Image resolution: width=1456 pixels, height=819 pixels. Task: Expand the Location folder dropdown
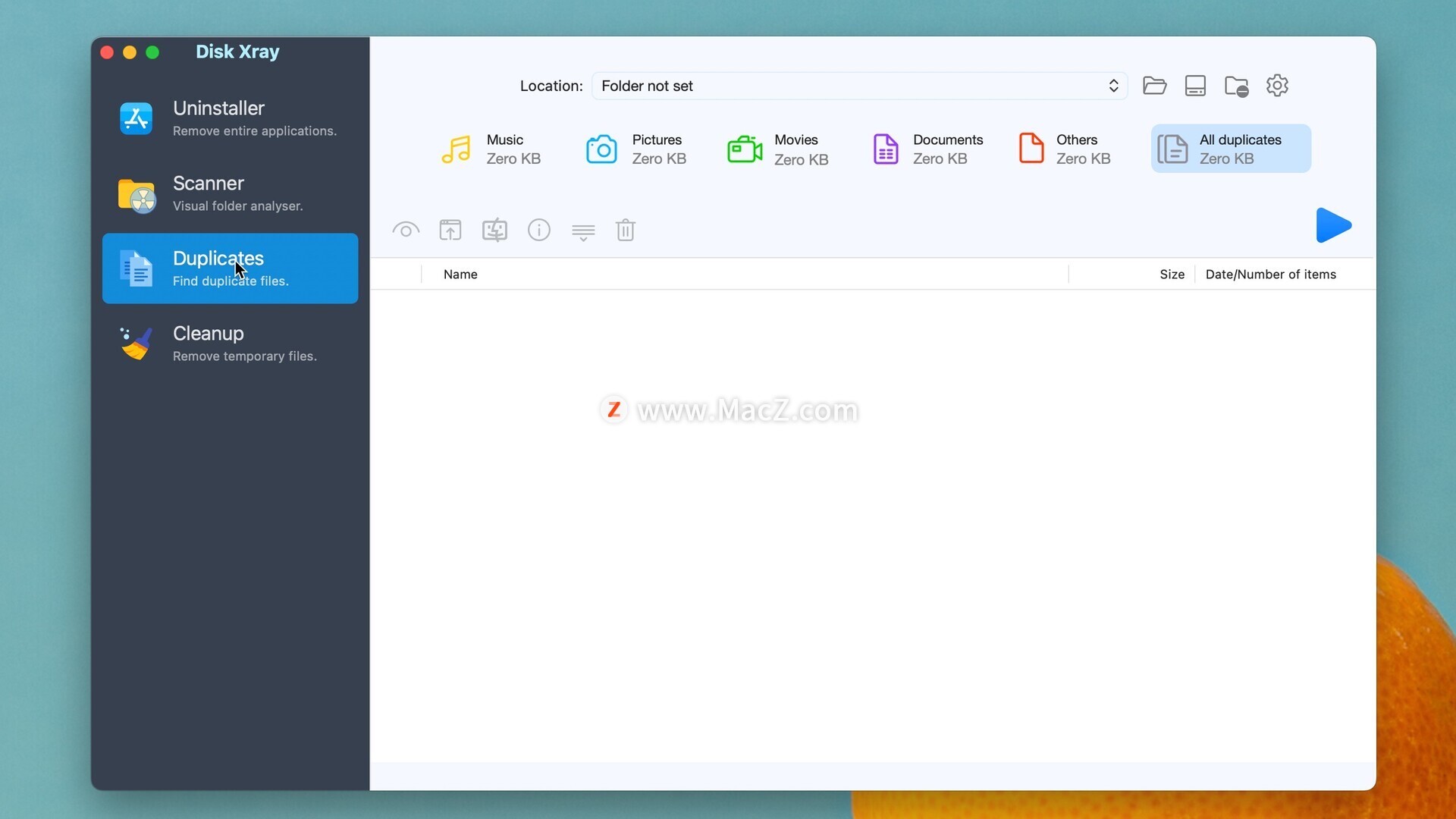pos(859,86)
